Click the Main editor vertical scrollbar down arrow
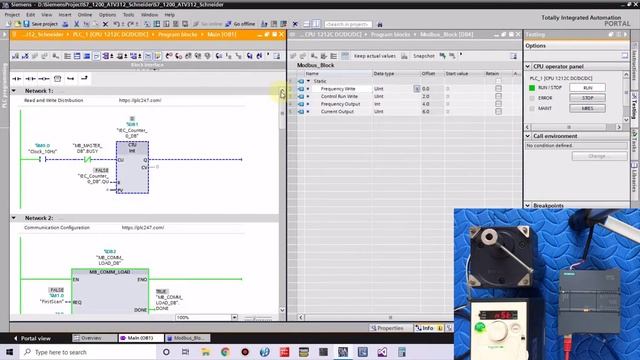640x360 pixels. [282, 310]
